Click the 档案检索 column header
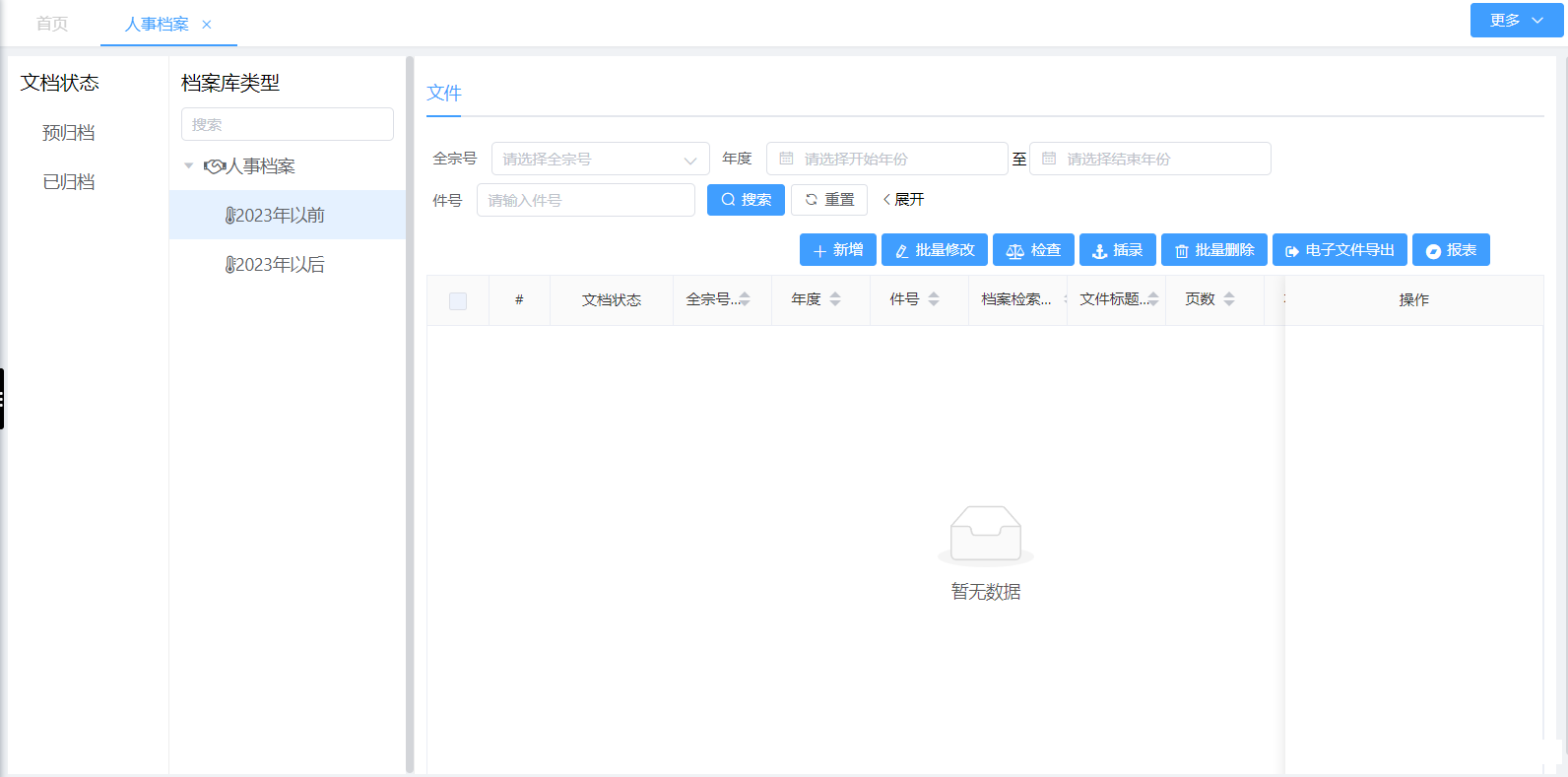This screenshot has width=1568, height=777. (1016, 299)
